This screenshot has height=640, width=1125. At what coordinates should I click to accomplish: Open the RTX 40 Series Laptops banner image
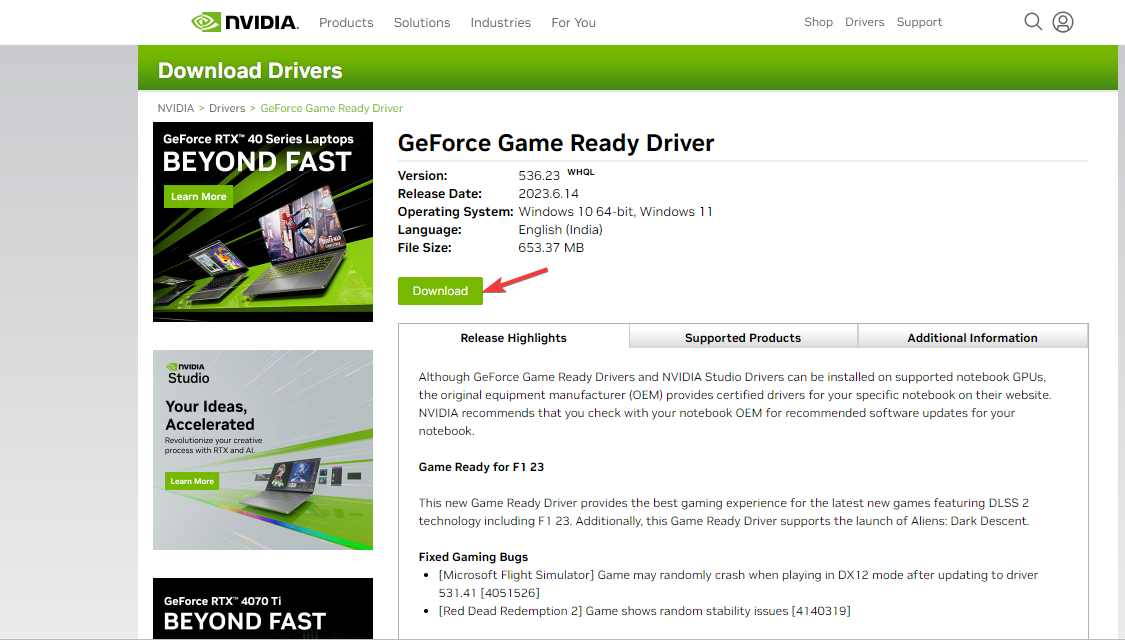[x=263, y=222]
